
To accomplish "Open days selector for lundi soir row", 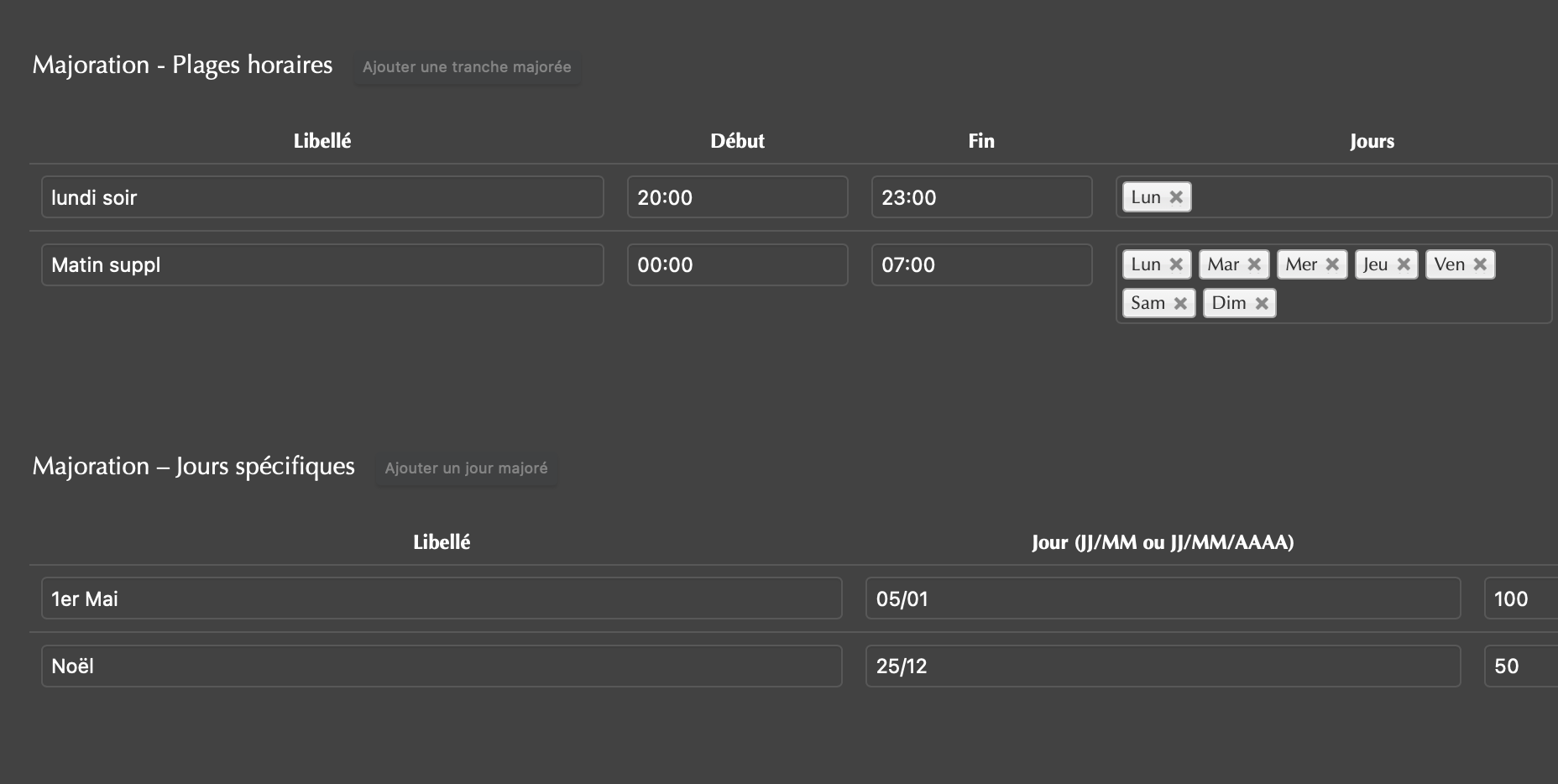I will [x=1368, y=197].
